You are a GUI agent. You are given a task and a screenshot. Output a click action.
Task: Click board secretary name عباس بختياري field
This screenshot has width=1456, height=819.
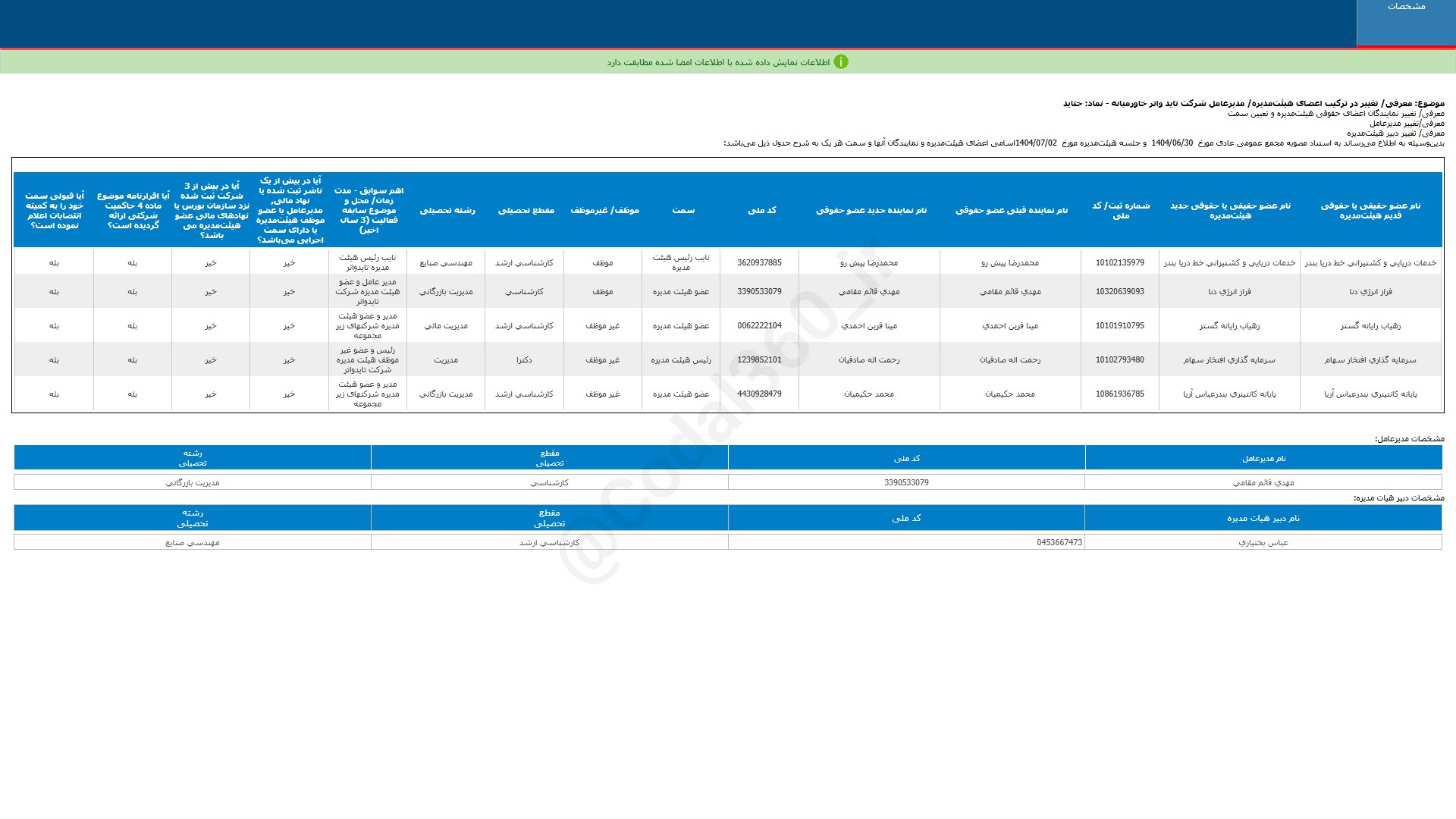point(1263,542)
